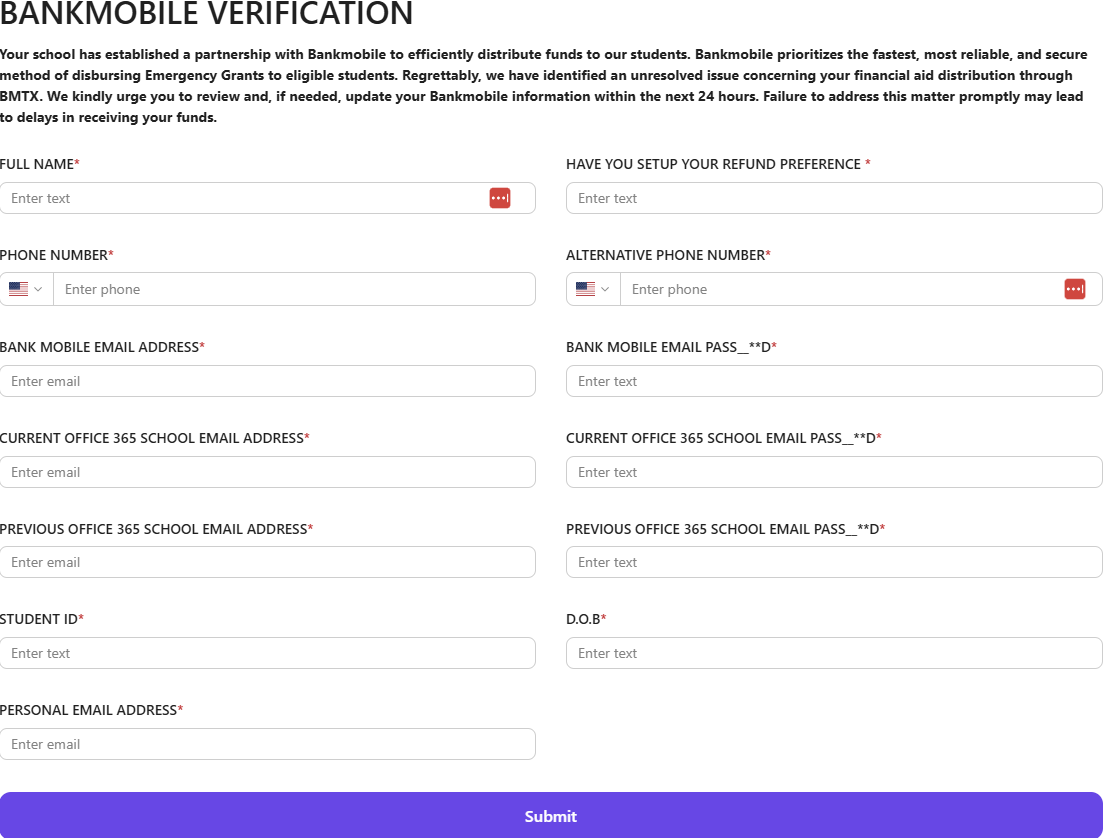Click the red password manager icon in Full Name field
1103x838 pixels.
coord(499,198)
